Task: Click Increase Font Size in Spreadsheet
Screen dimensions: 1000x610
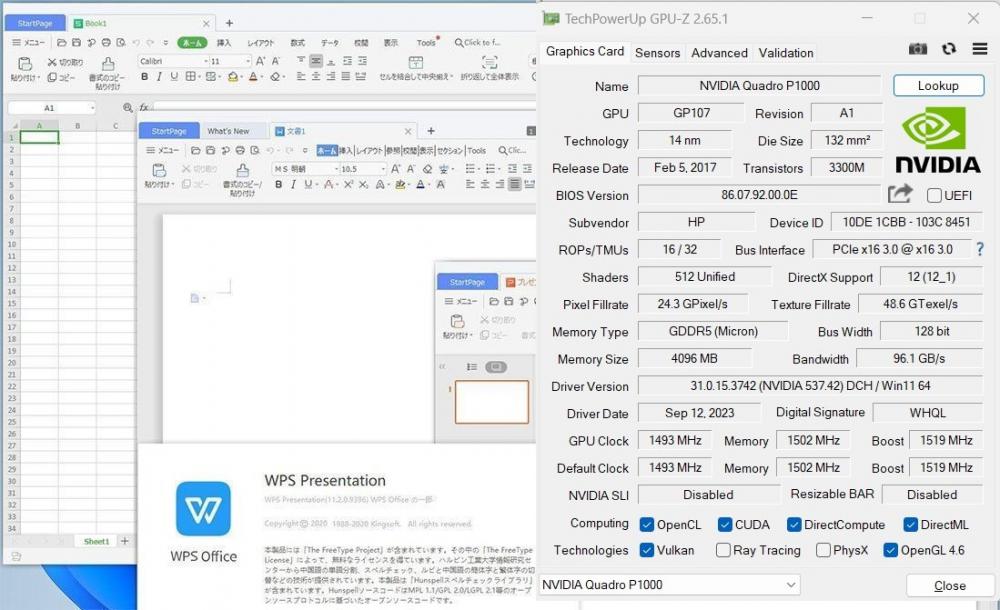Action: pos(260,61)
